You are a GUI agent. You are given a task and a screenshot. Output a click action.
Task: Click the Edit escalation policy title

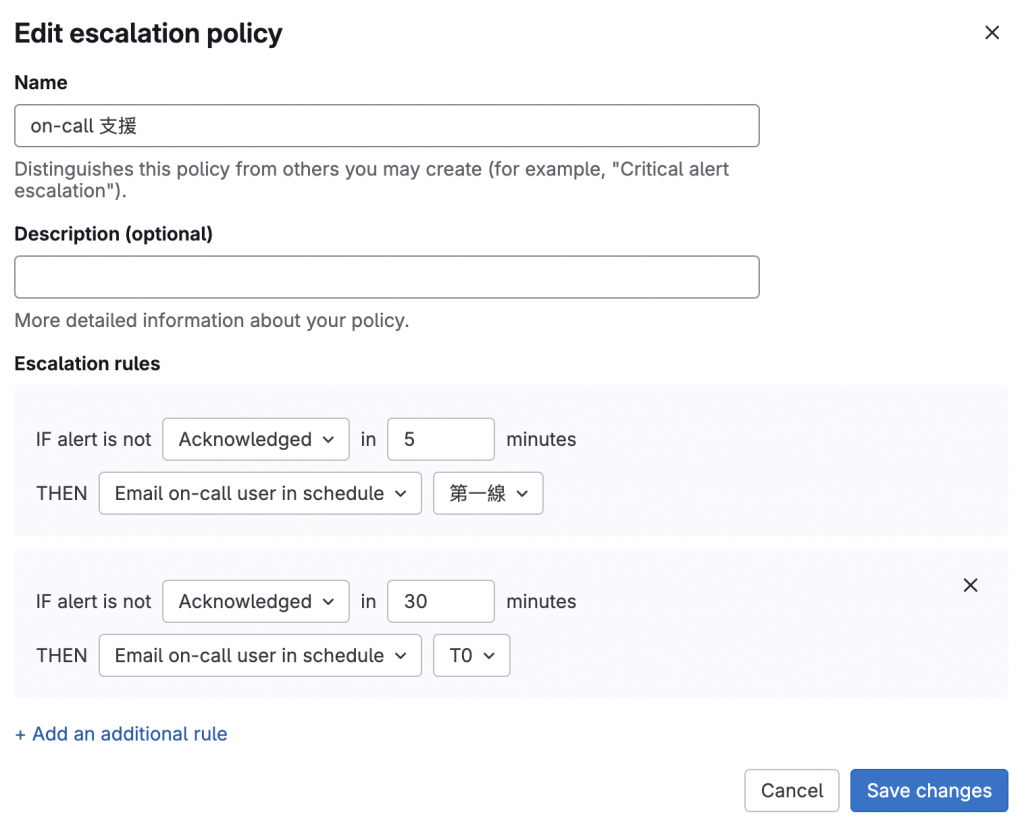(x=148, y=33)
